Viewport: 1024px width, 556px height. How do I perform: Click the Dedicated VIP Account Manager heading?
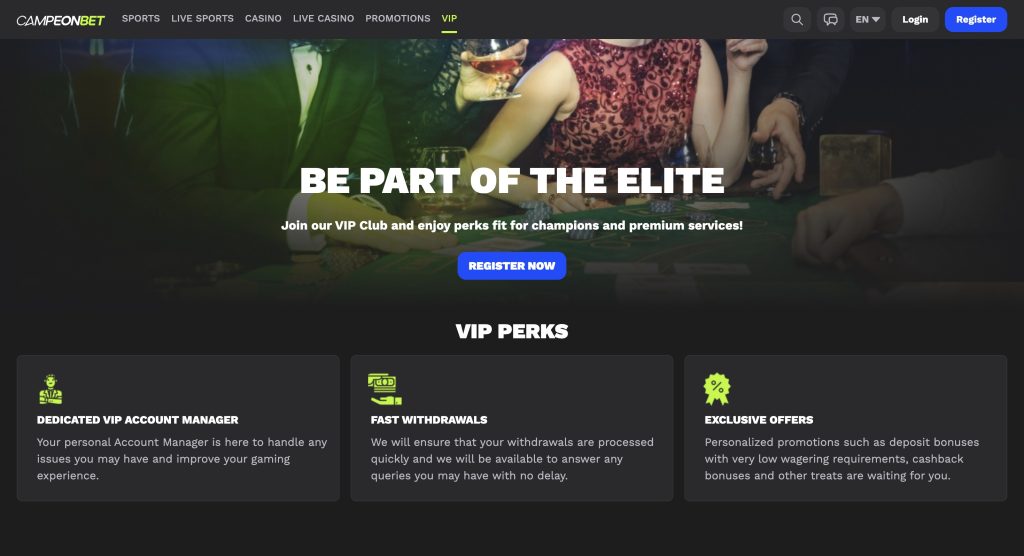[137, 420]
